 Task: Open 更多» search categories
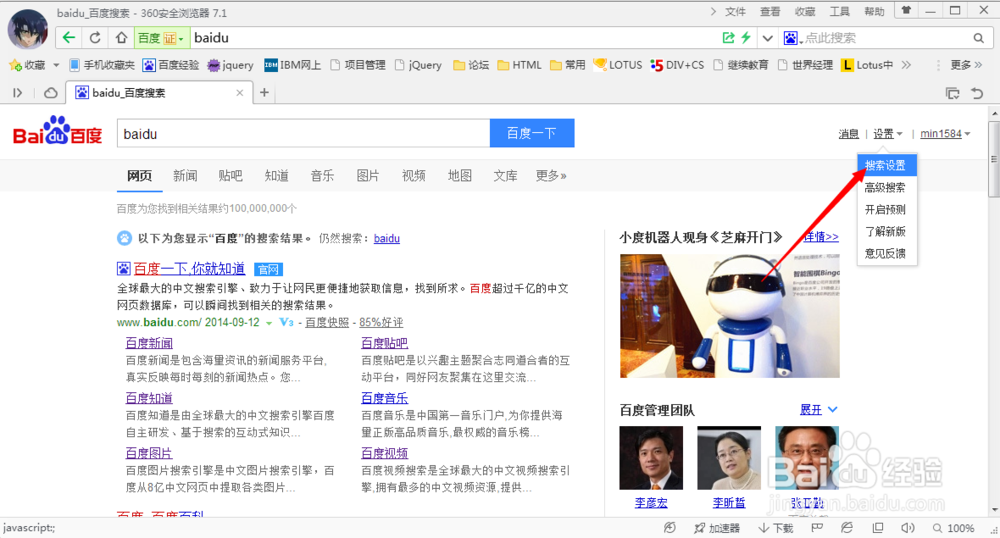click(x=551, y=175)
